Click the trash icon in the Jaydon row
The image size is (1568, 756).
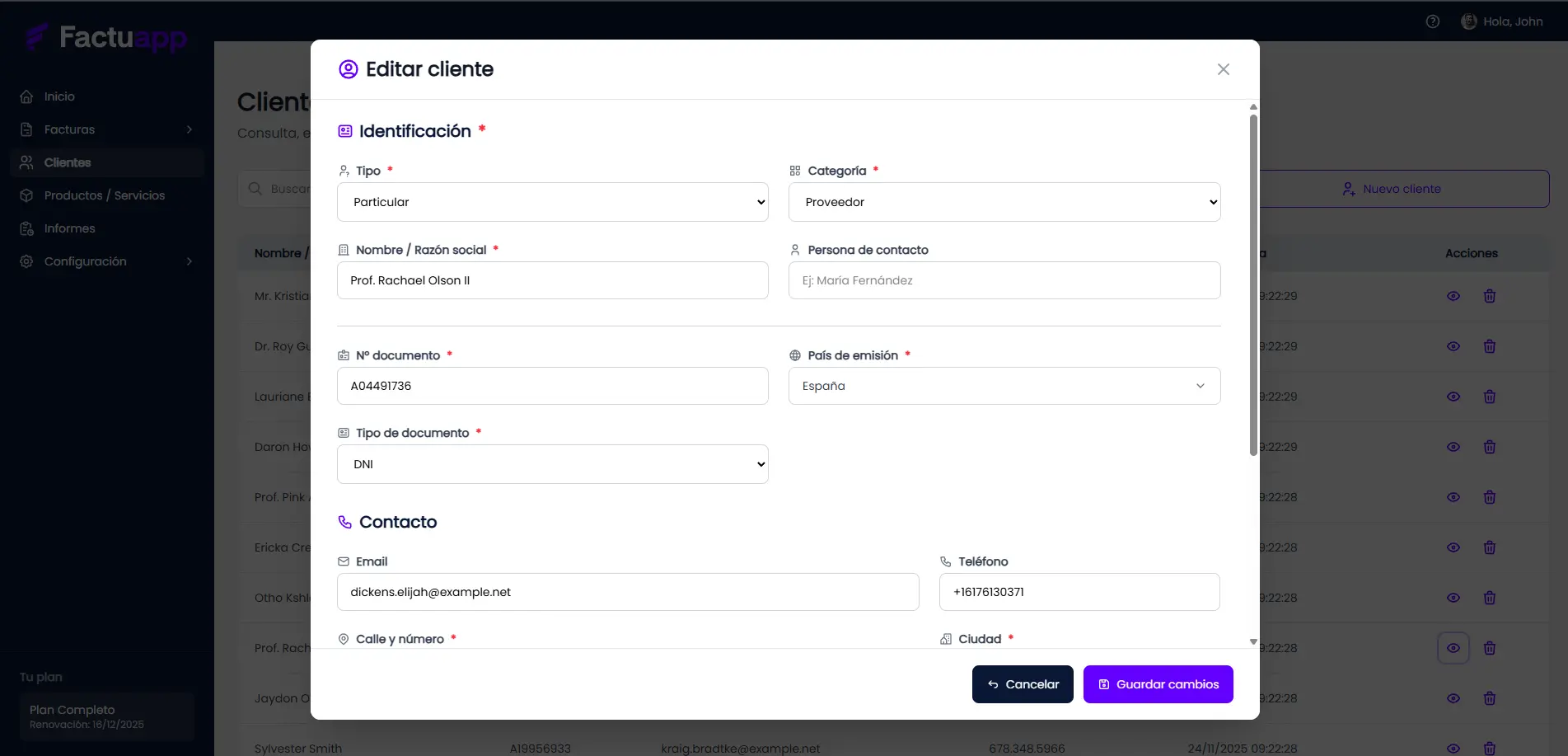tap(1490, 698)
